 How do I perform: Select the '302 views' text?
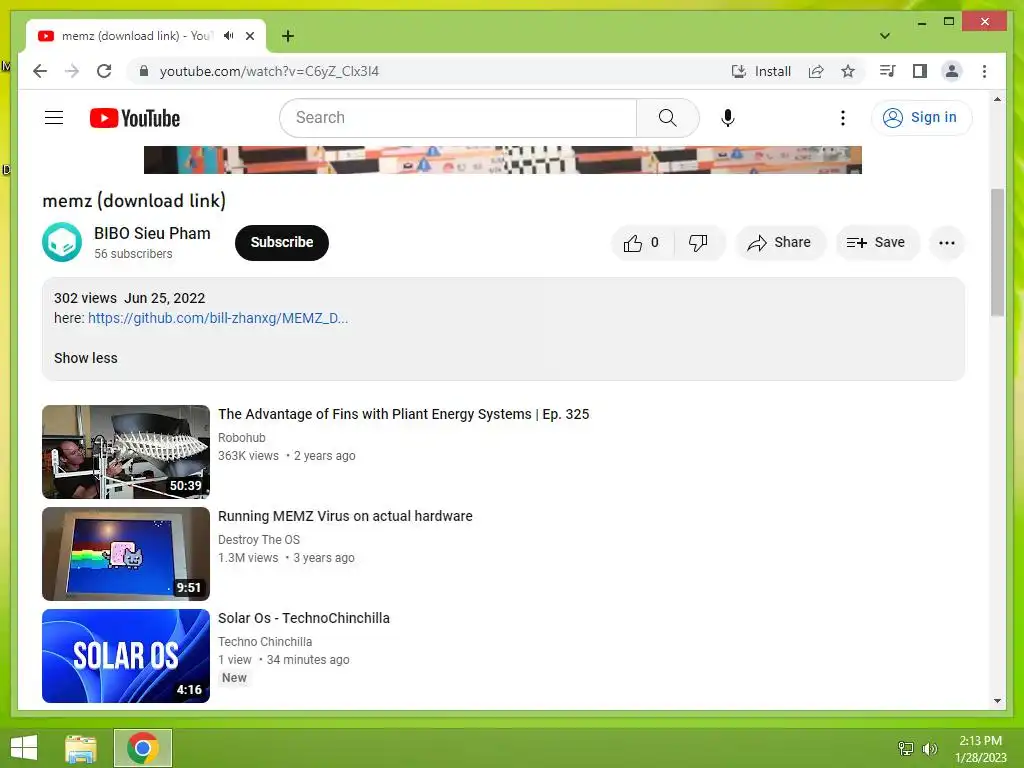pos(85,298)
